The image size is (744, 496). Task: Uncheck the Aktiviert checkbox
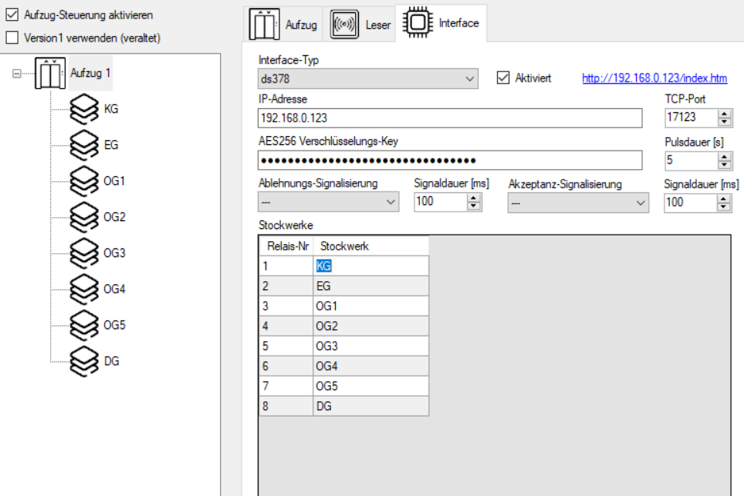503,78
